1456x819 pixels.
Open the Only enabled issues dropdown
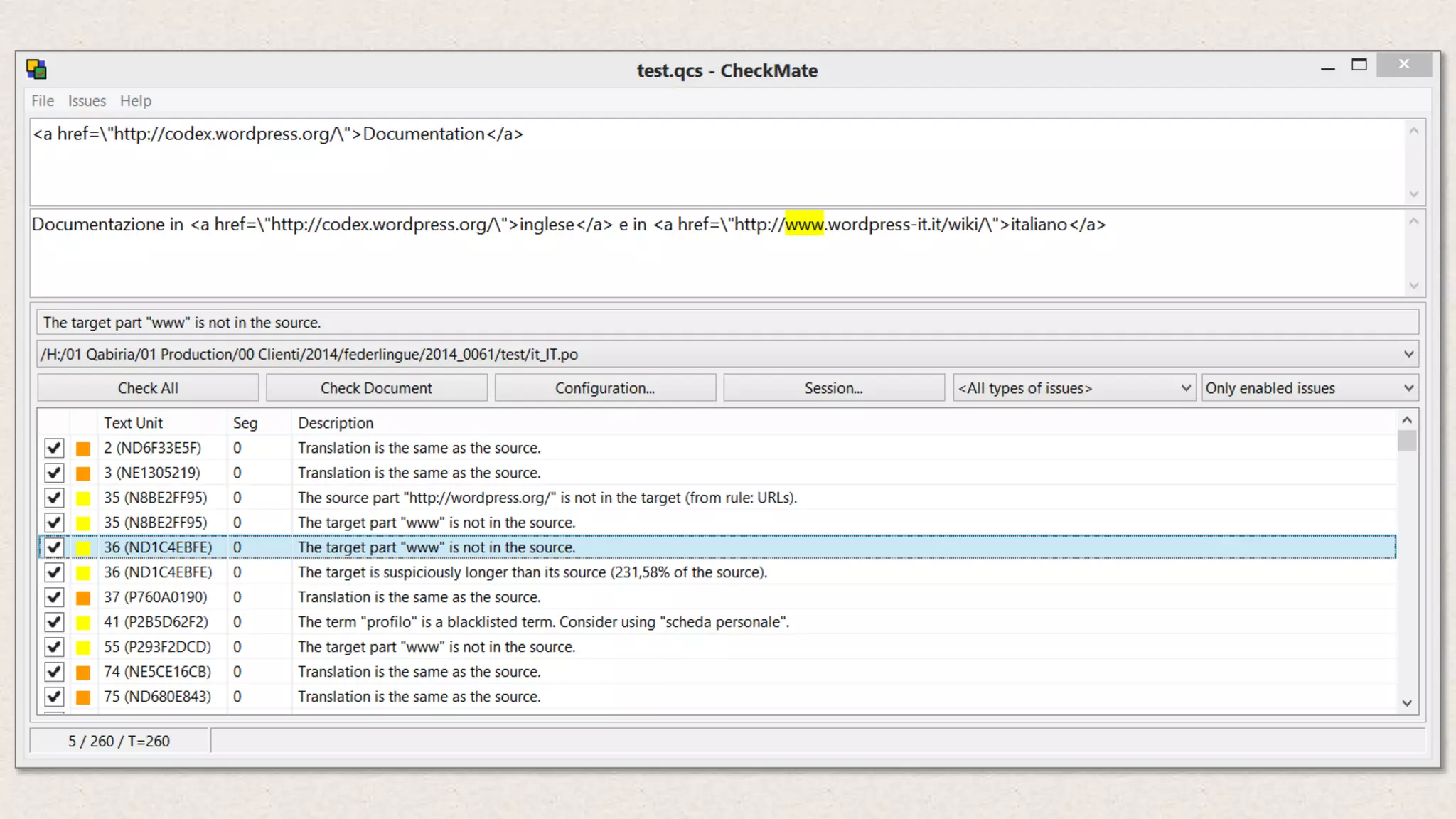[x=1408, y=388]
